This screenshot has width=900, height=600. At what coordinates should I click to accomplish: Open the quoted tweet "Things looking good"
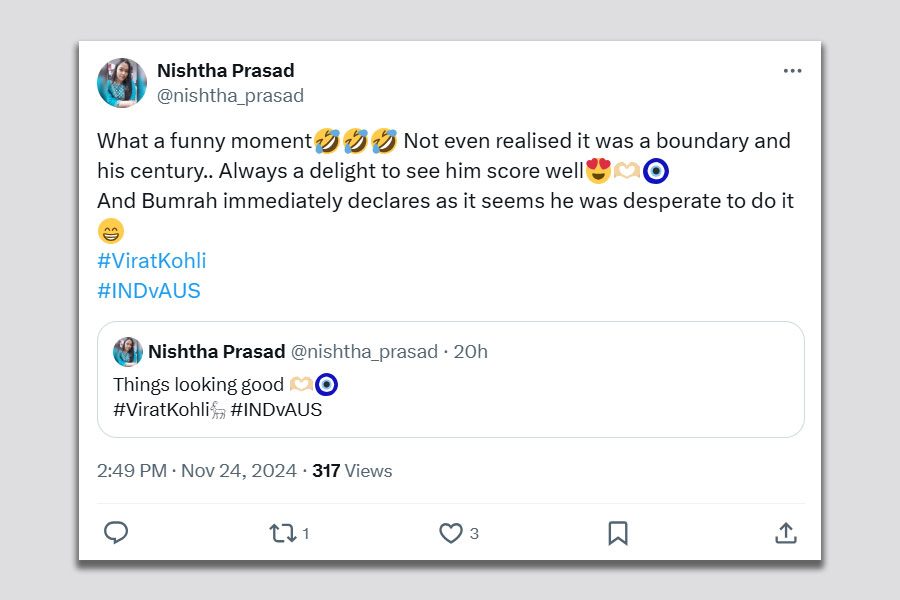[x=450, y=396]
